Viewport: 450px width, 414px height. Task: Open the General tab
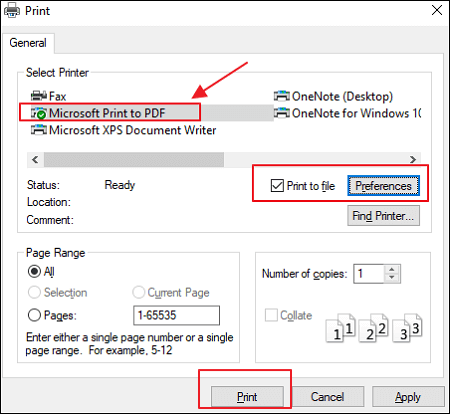tap(28, 43)
